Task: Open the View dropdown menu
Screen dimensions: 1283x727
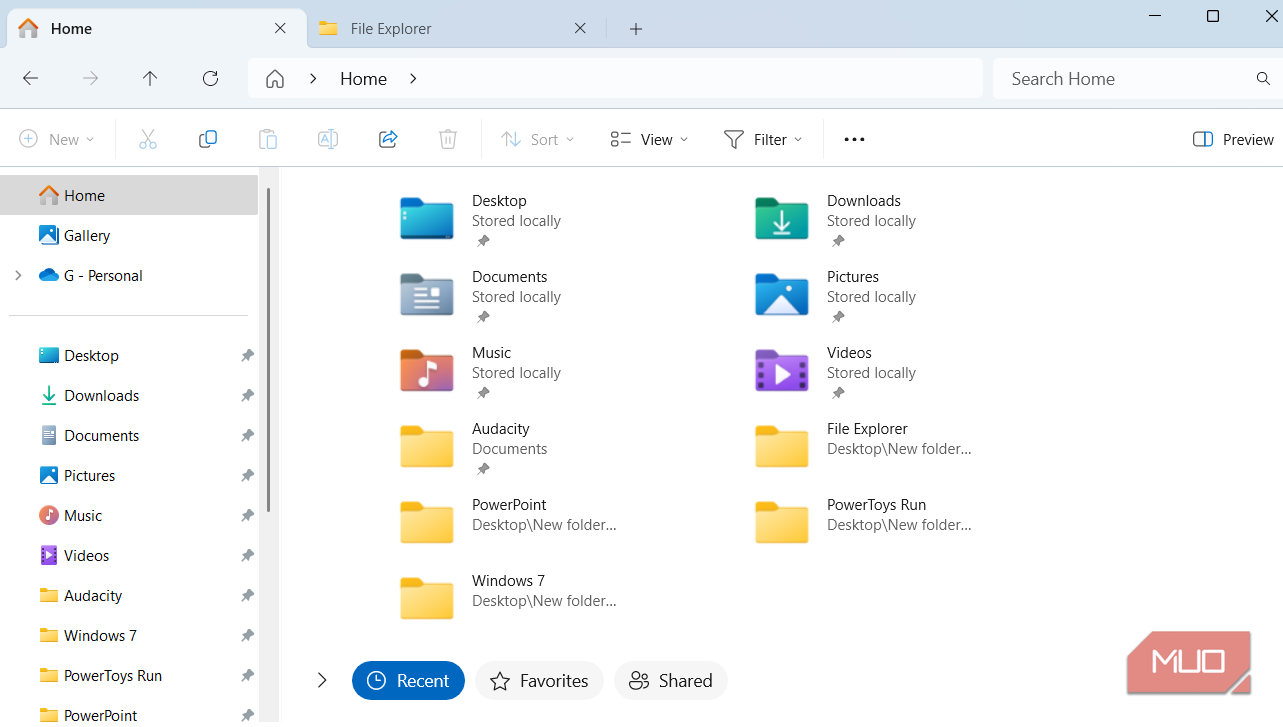Action: coord(650,139)
